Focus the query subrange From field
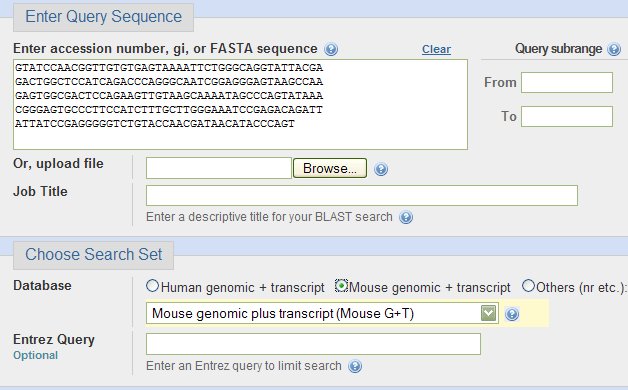The height and width of the screenshot is (390, 628). [567, 82]
